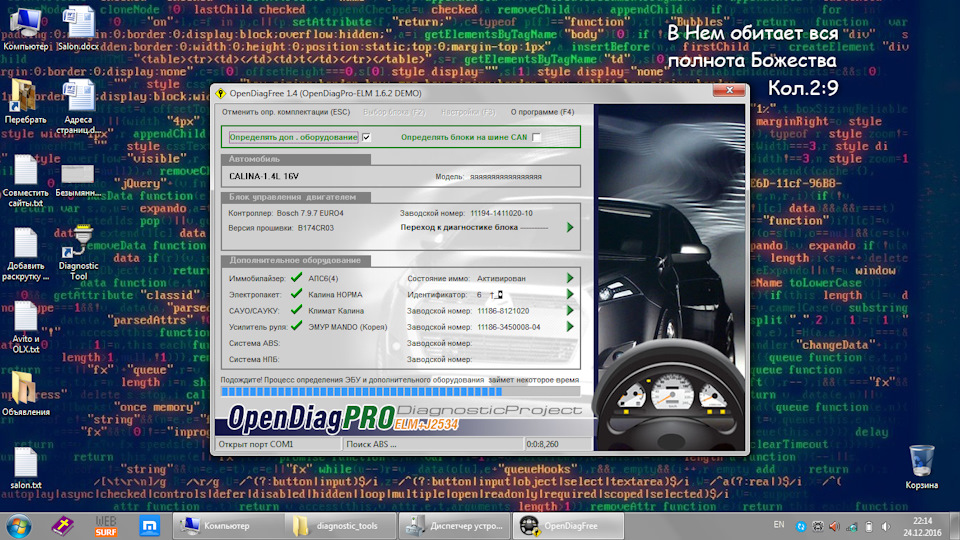Switch to diagnostic_tools taskbar folder
This screenshot has width=960, height=540.
coord(340,526)
